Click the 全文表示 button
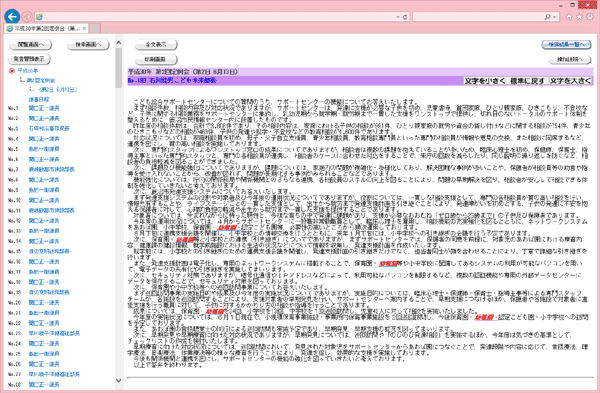The image size is (600, 393). tap(156, 45)
